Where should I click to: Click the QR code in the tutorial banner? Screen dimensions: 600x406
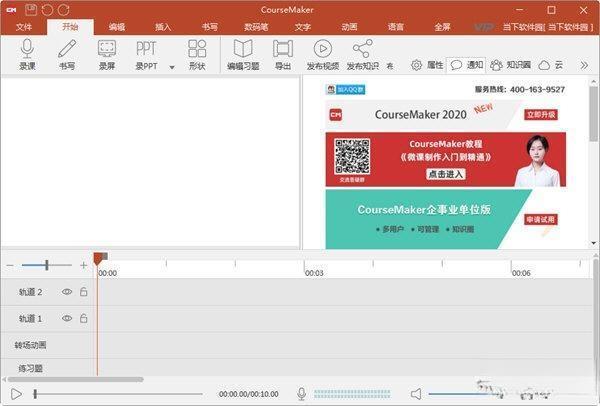tap(352, 157)
